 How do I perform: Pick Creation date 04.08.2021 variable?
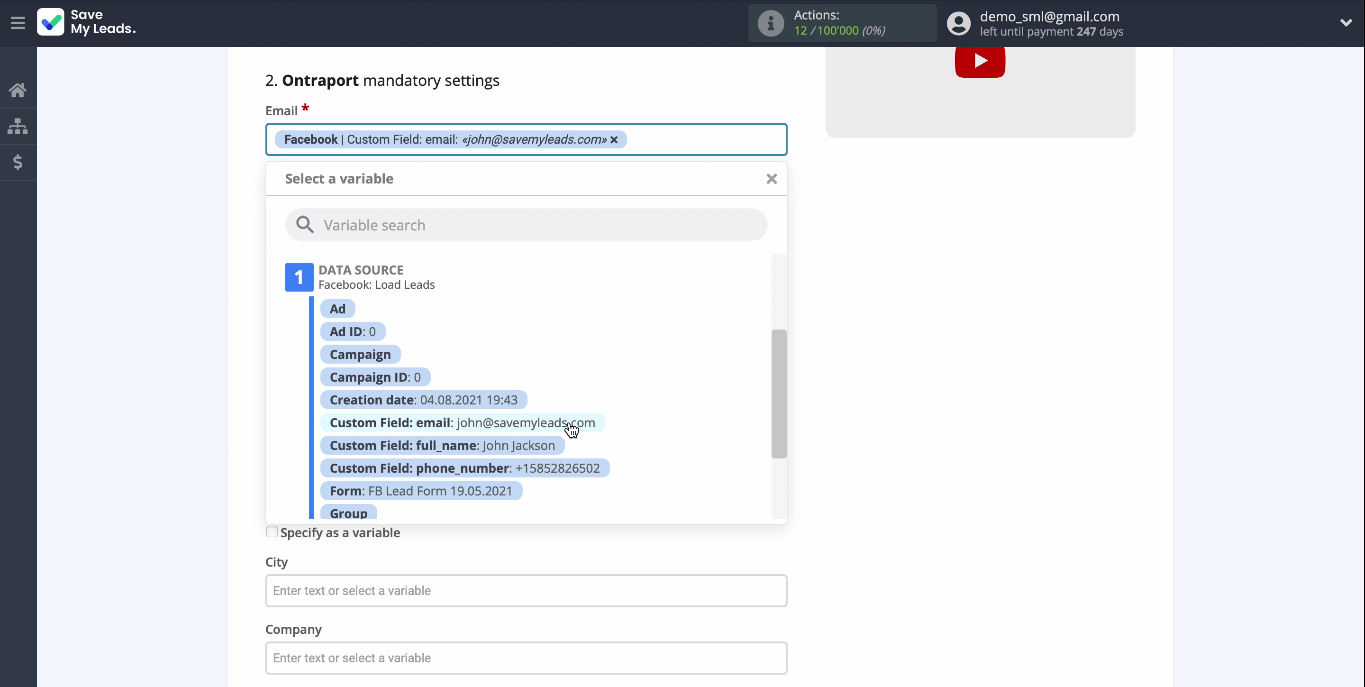tap(424, 400)
